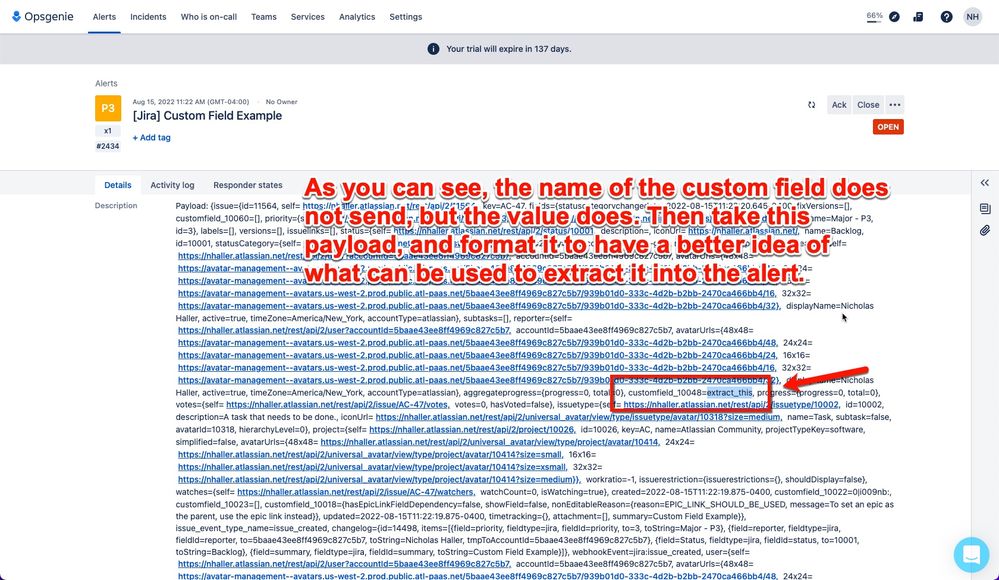Click the alert title Custom Field Example
The width and height of the screenshot is (999, 580).
point(207,116)
